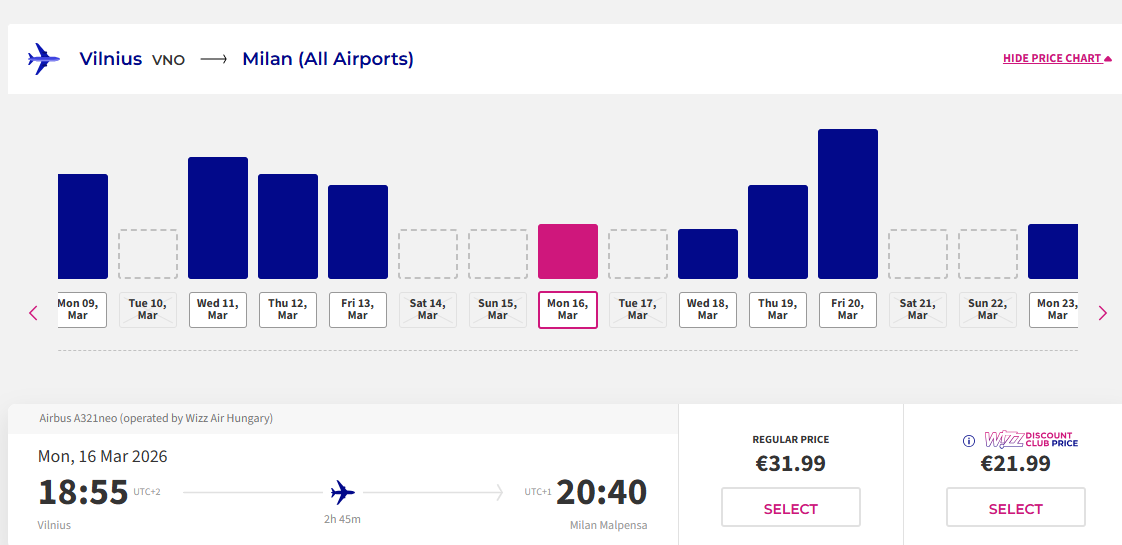Click the airplane icon beside Vilnius
The width and height of the screenshot is (1122, 545).
(x=44, y=59)
